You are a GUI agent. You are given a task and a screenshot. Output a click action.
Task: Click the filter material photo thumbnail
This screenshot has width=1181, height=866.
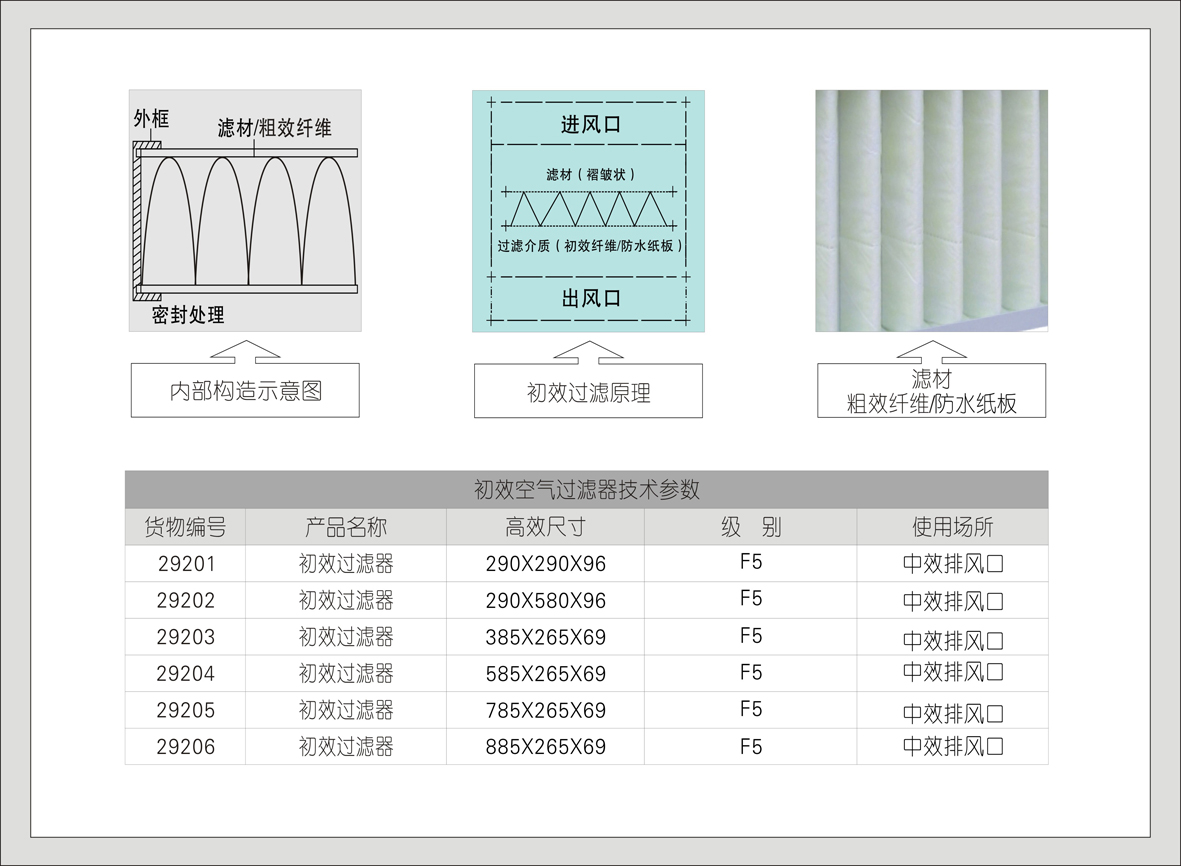(x=931, y=208)
